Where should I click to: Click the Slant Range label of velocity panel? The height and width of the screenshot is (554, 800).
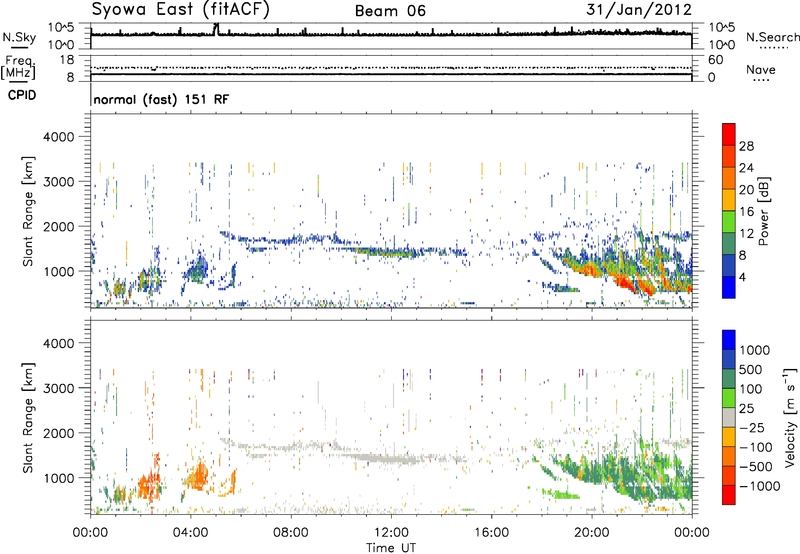tap(28, 417)
